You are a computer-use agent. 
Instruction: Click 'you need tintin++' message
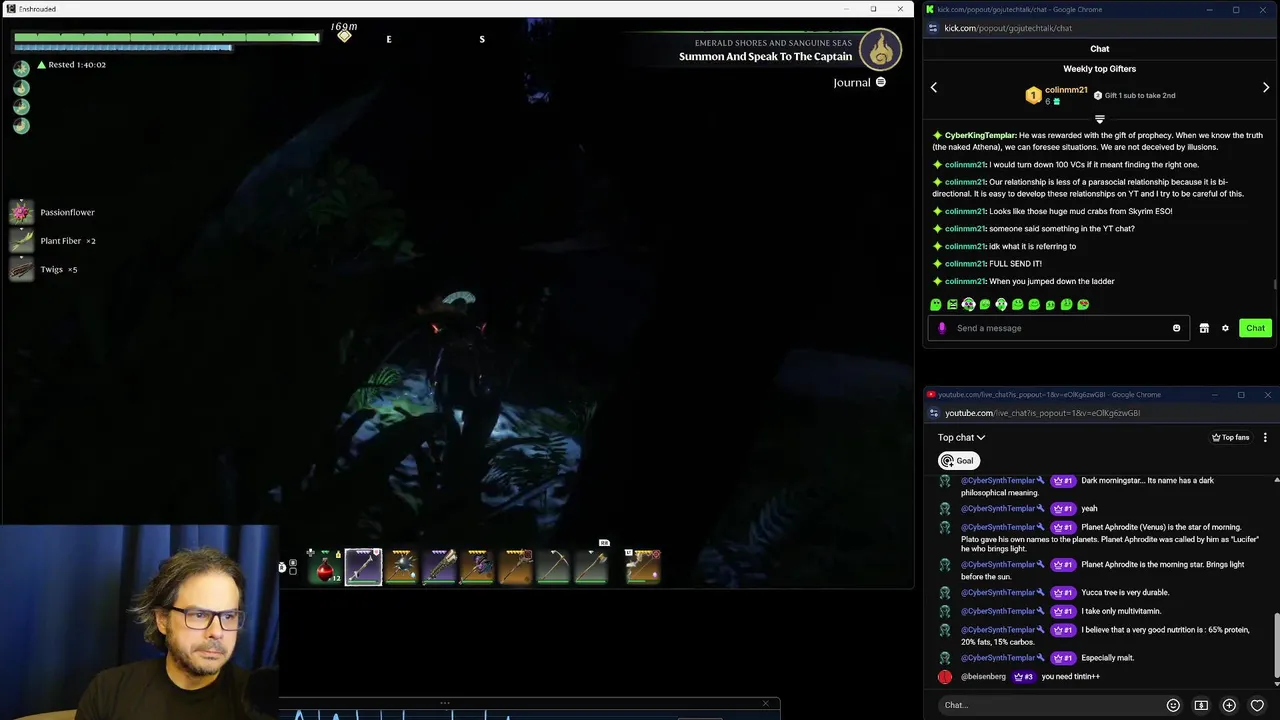(1070, 677)
